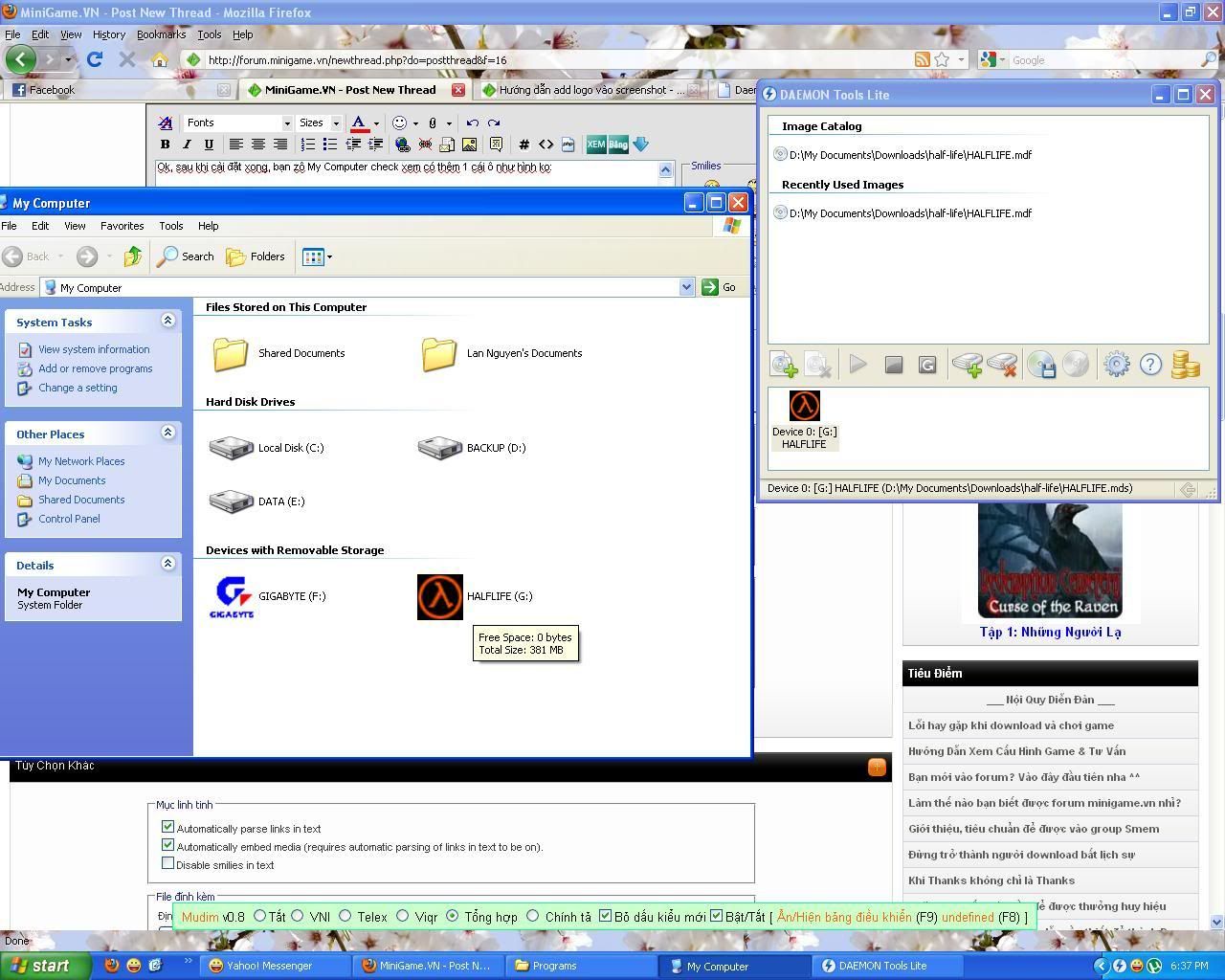Select Mudim Tắt radio option
Viewport: 1225px width, 980px height.
pyautogui.click(x=259, y=916)
